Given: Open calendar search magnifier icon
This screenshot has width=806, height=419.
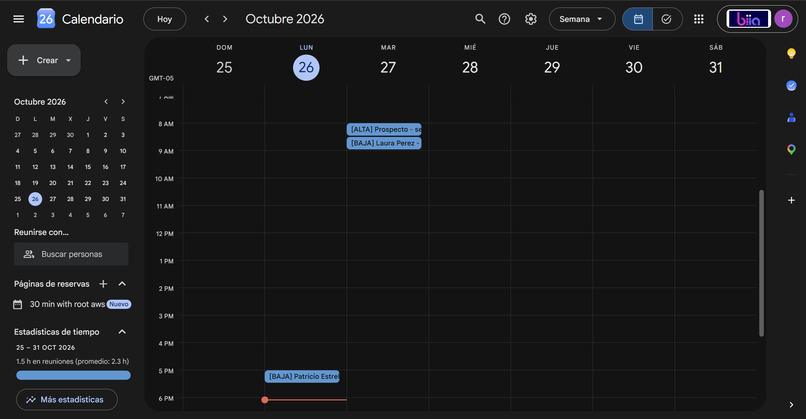Looking at the screenshot, I should tap(480, 19).
